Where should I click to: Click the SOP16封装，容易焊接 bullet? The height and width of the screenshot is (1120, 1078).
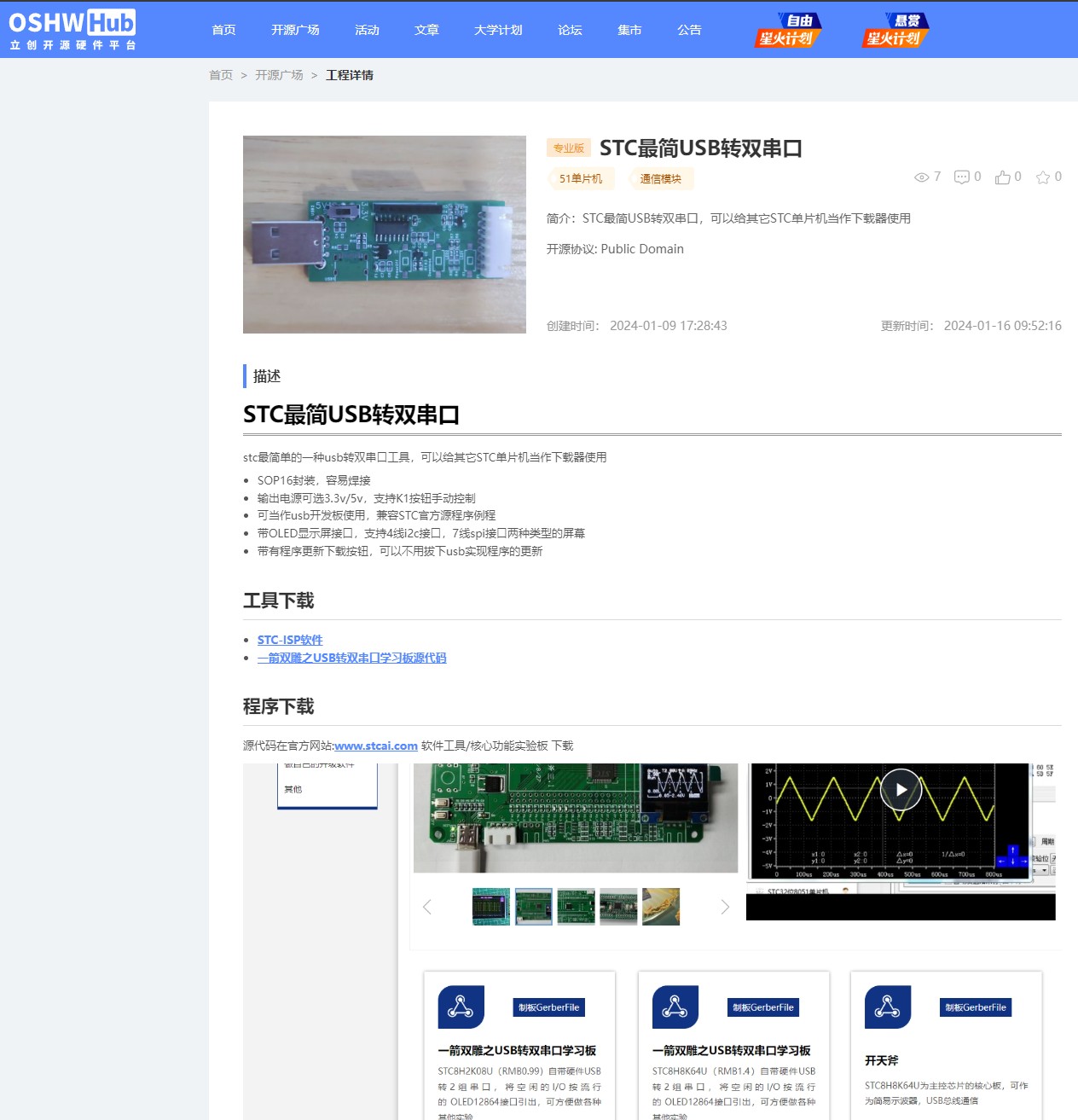314,480
